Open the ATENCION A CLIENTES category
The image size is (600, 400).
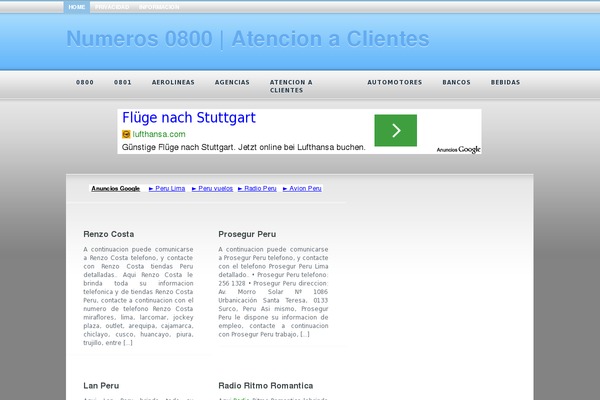coord(291,86)
